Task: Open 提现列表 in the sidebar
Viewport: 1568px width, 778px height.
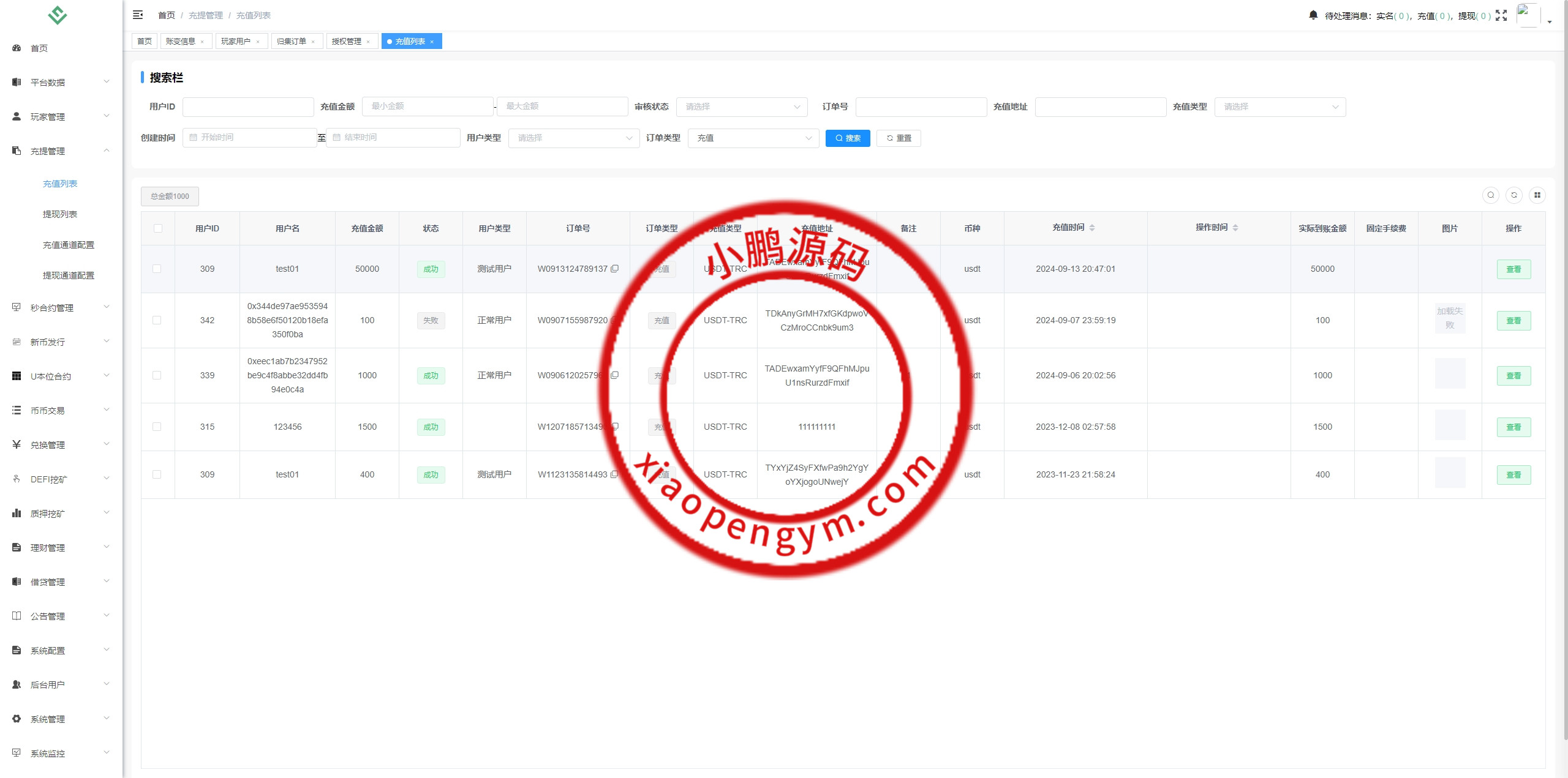Action: point(60,214)
